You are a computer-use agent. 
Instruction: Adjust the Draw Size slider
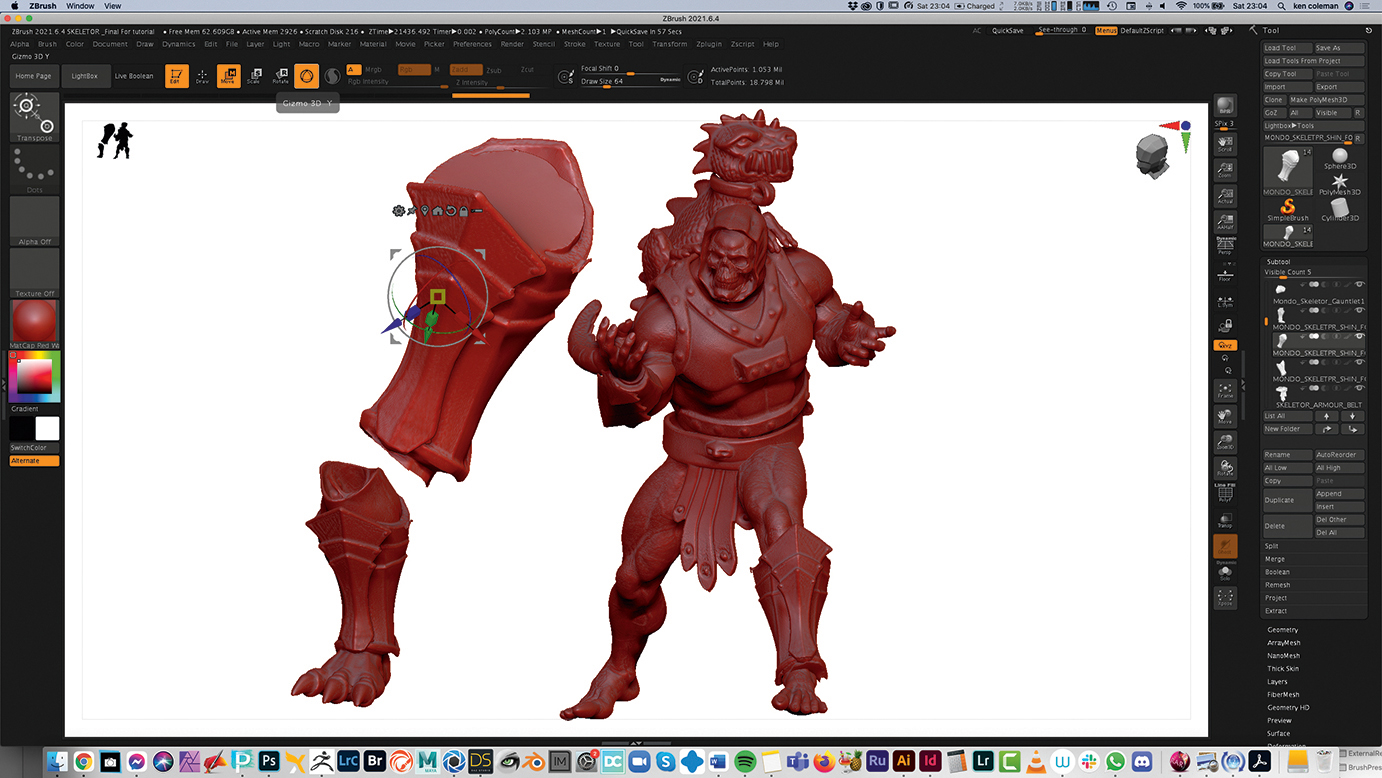(630, 82)
